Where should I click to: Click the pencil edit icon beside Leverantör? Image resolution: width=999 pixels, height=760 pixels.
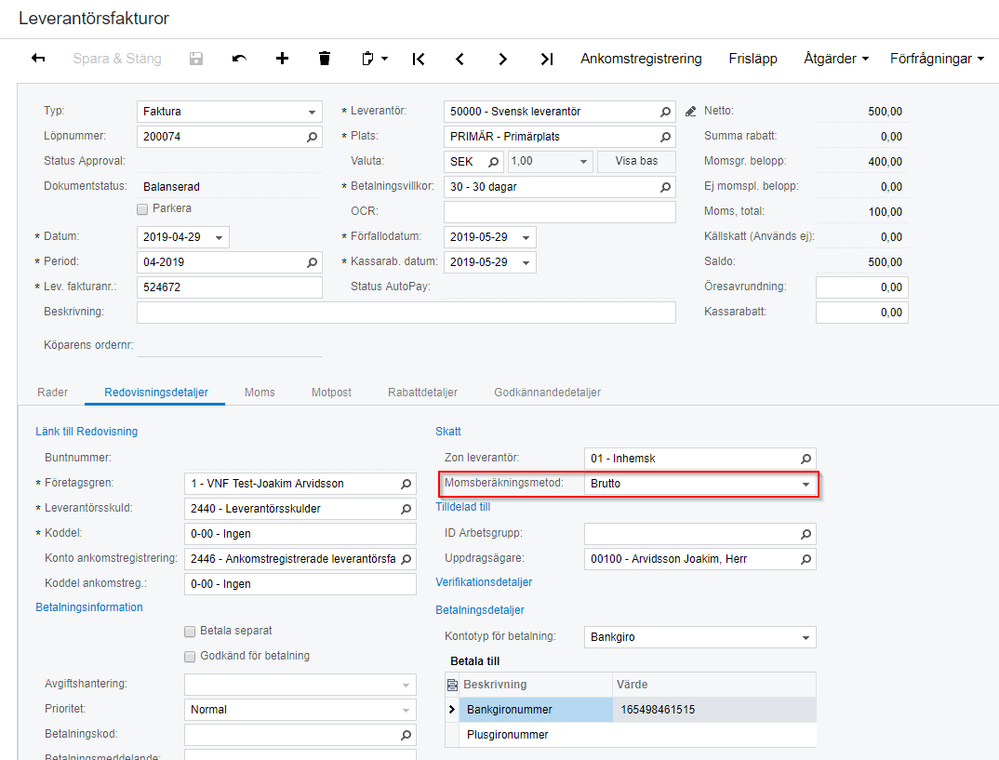(x=690, y=111)
